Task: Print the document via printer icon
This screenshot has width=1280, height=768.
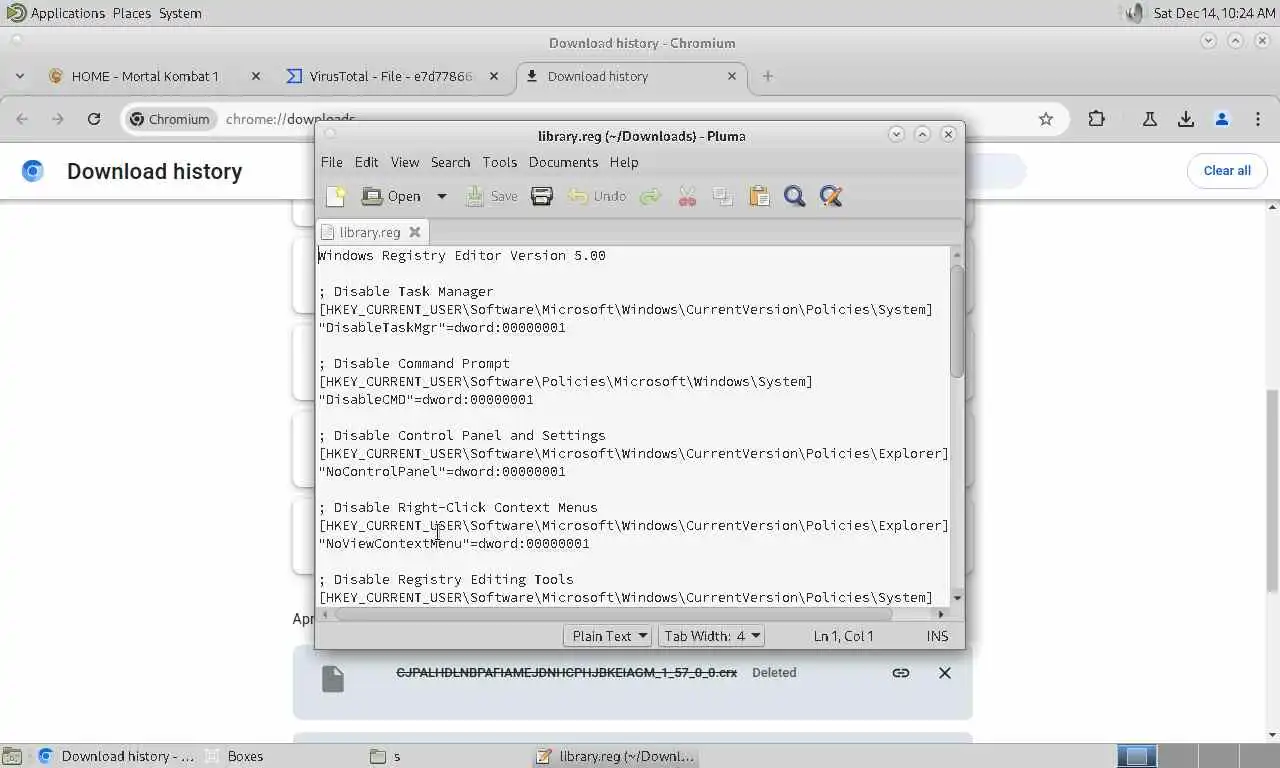Action: pos(542,196)
